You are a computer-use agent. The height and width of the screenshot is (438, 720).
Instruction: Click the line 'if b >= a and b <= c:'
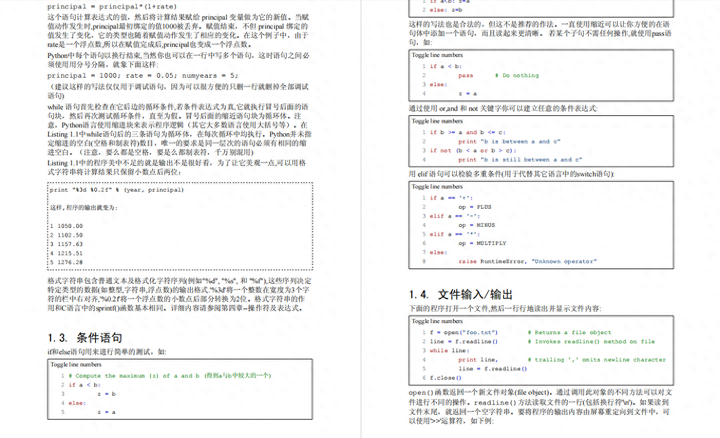pyautogui.click(x=467, y=132)
